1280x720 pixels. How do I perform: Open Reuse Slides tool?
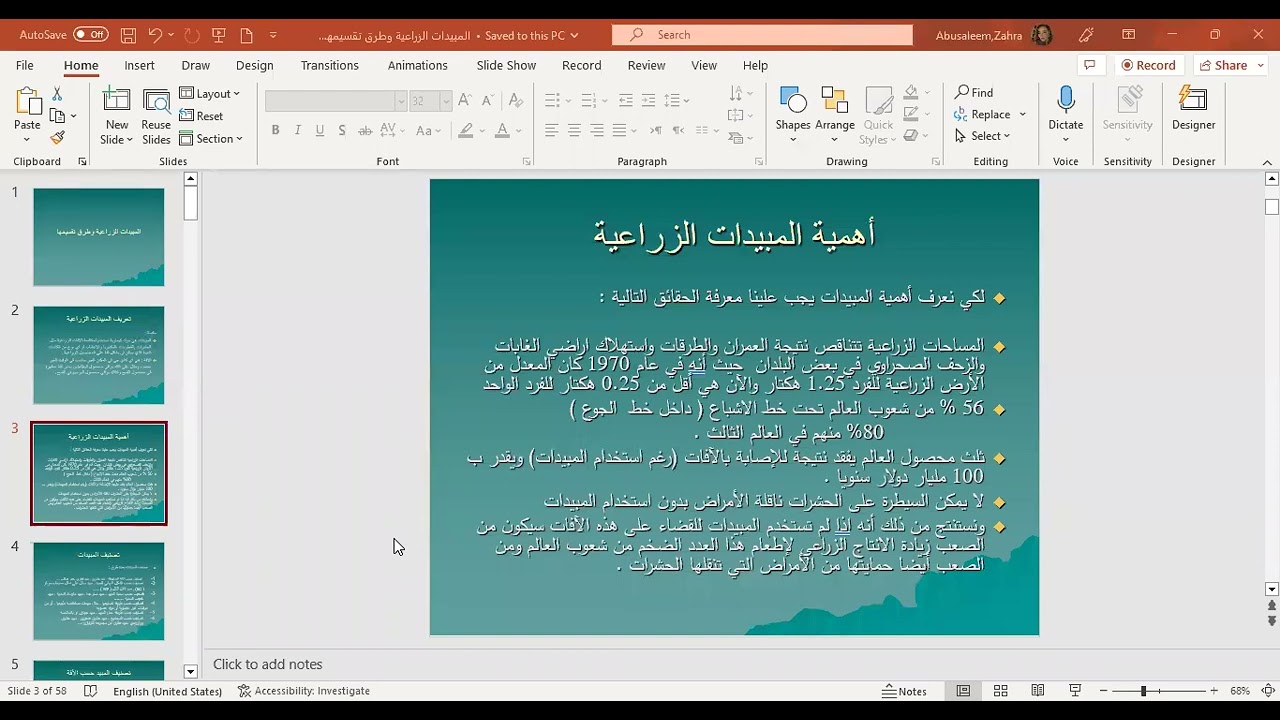[156, 116]
